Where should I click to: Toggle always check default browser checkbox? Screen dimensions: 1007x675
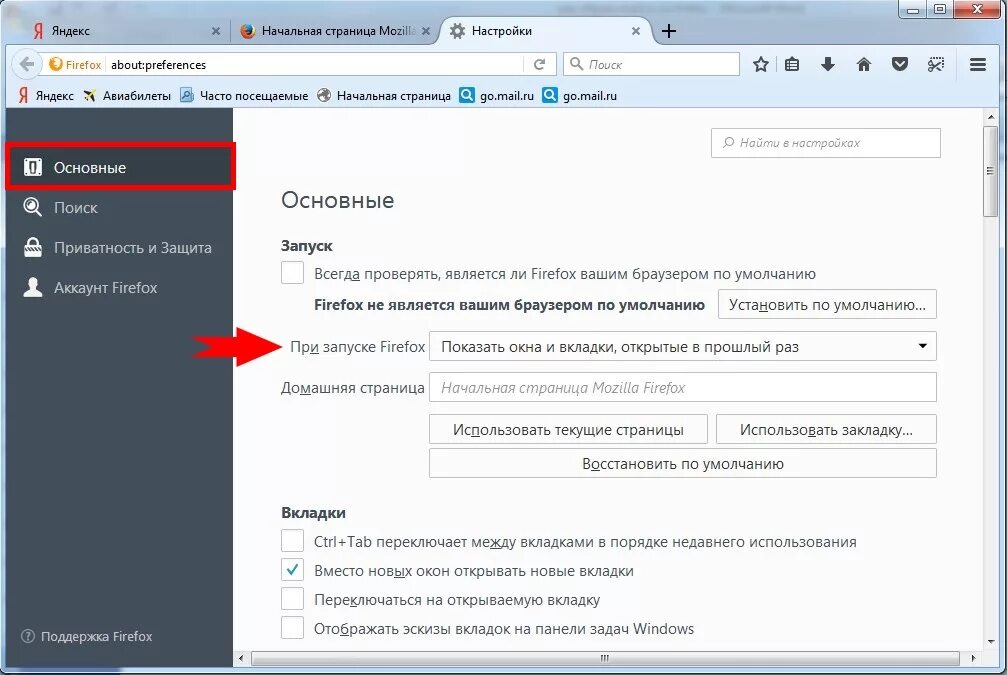pos(292,273)
